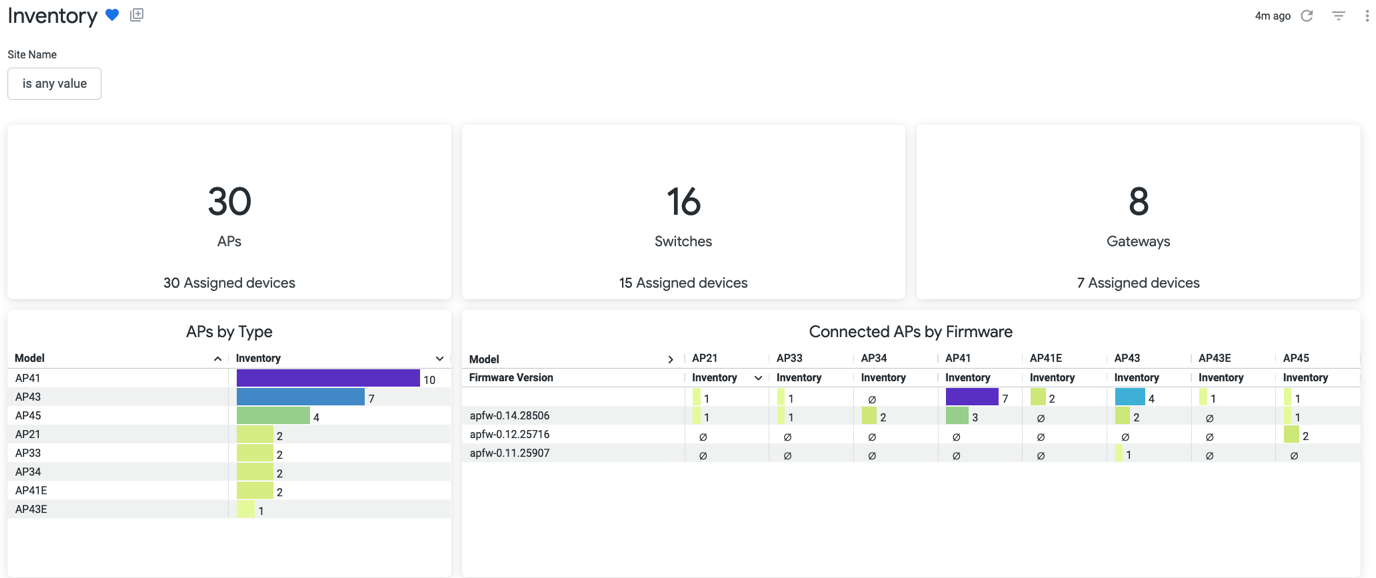This screenshot has height=578, width=1376.
Task: Select the 16 Switches summary tile
Action: click(683, 212)
